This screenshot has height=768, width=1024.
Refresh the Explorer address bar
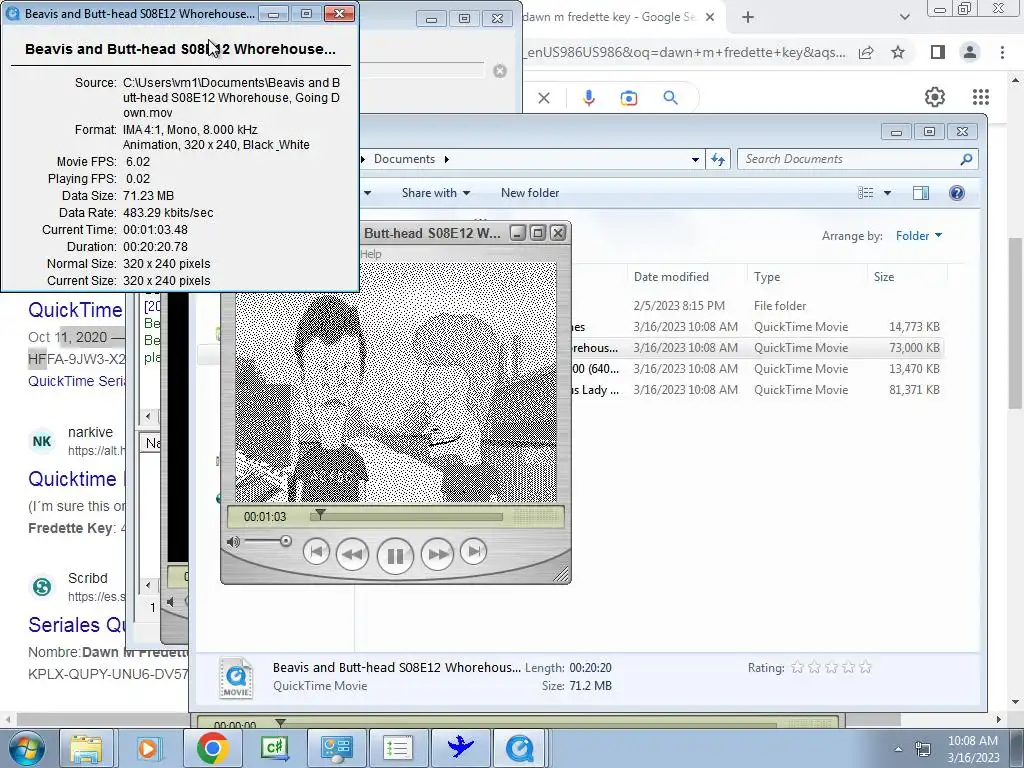tap(718, 159)
